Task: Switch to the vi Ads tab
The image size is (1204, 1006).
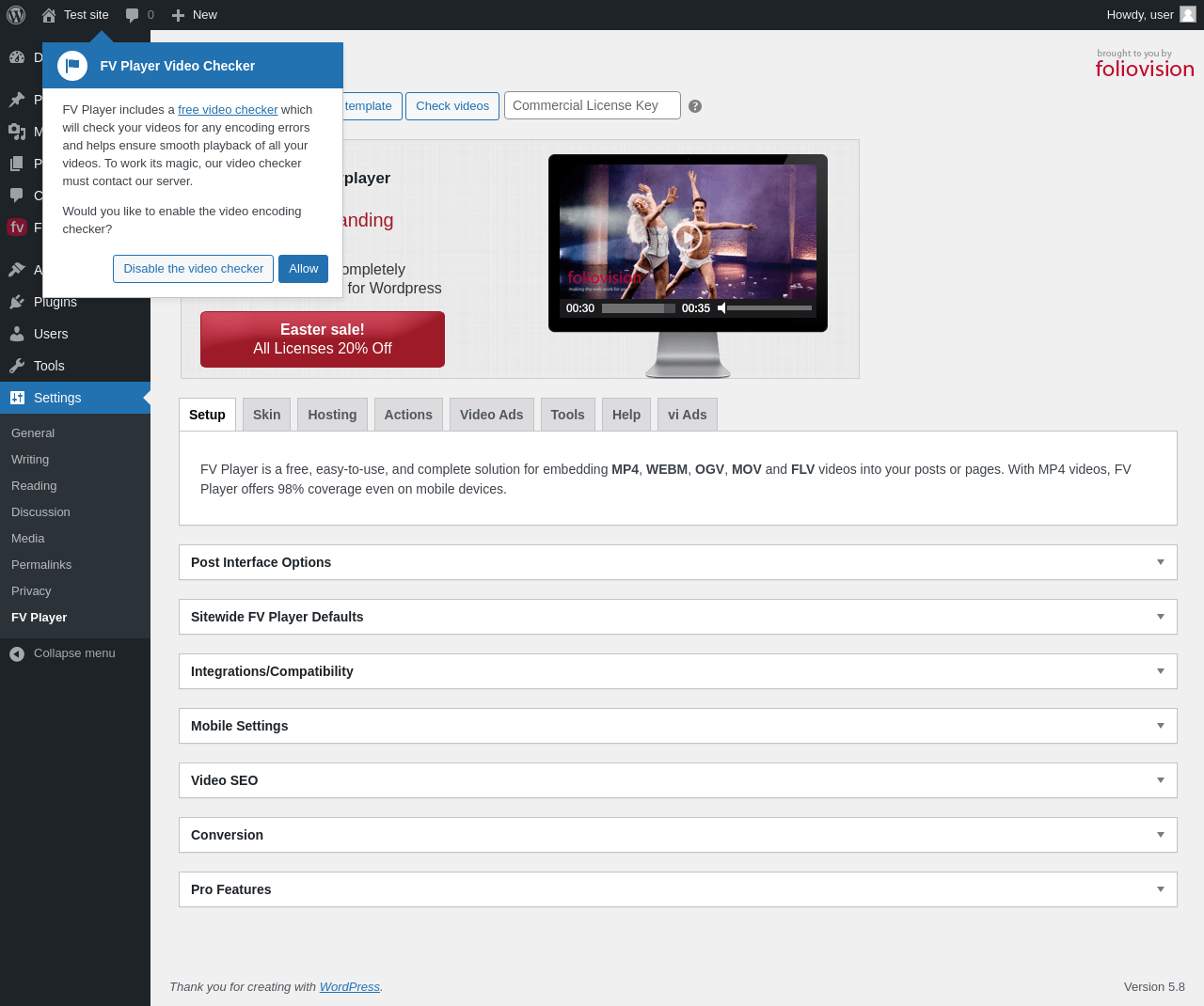Action: click(x=688, y=415)
